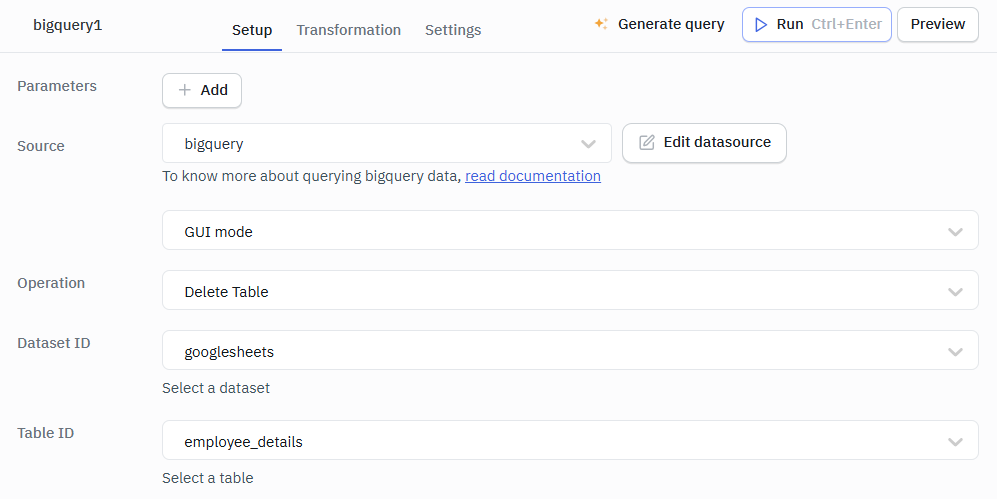Switch to the Transformation tab
Screen dimensions: 997x499
(348, 30)
